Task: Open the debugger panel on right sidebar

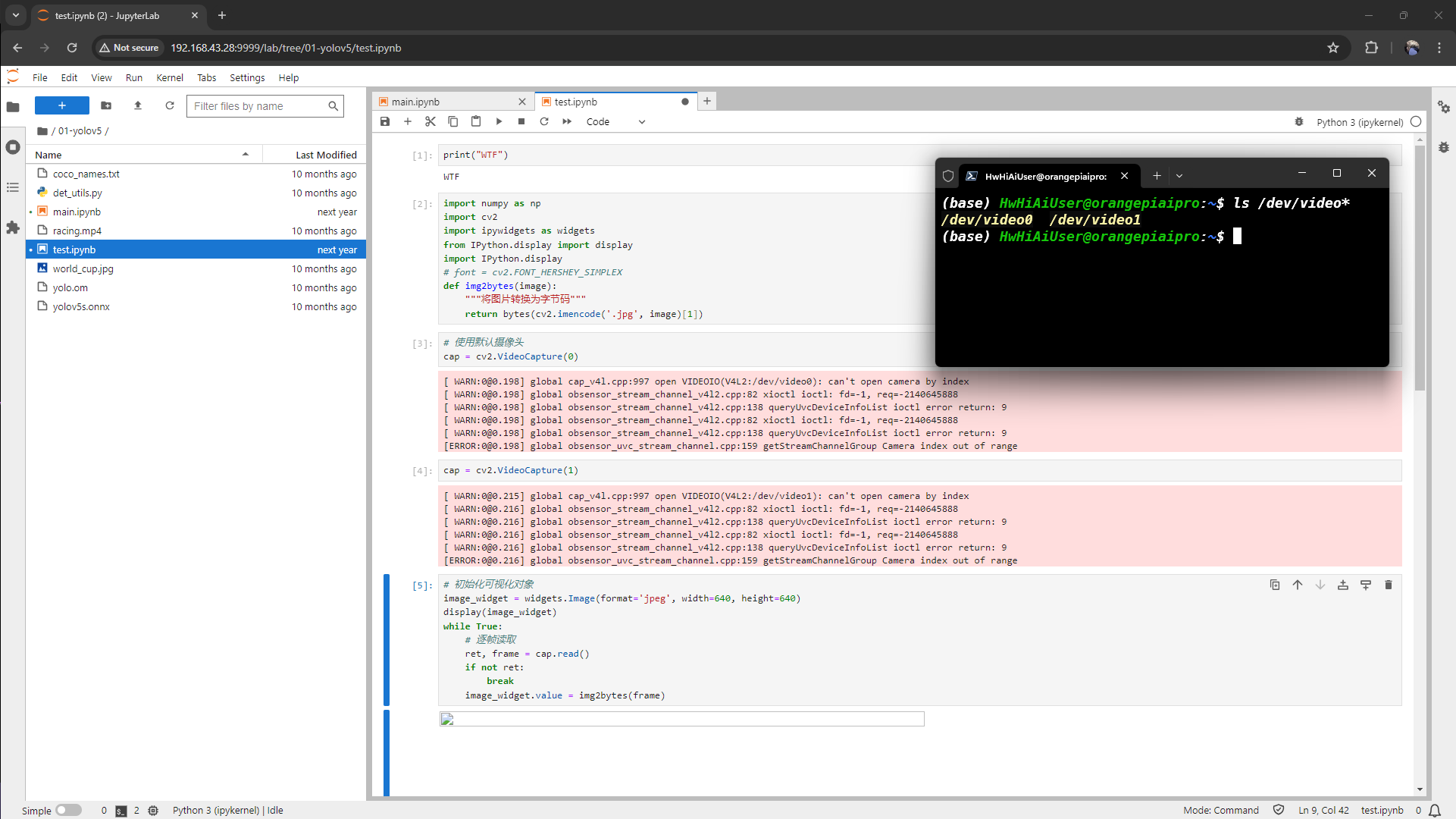Action: pyautogui.click(x=1444, y=147)
